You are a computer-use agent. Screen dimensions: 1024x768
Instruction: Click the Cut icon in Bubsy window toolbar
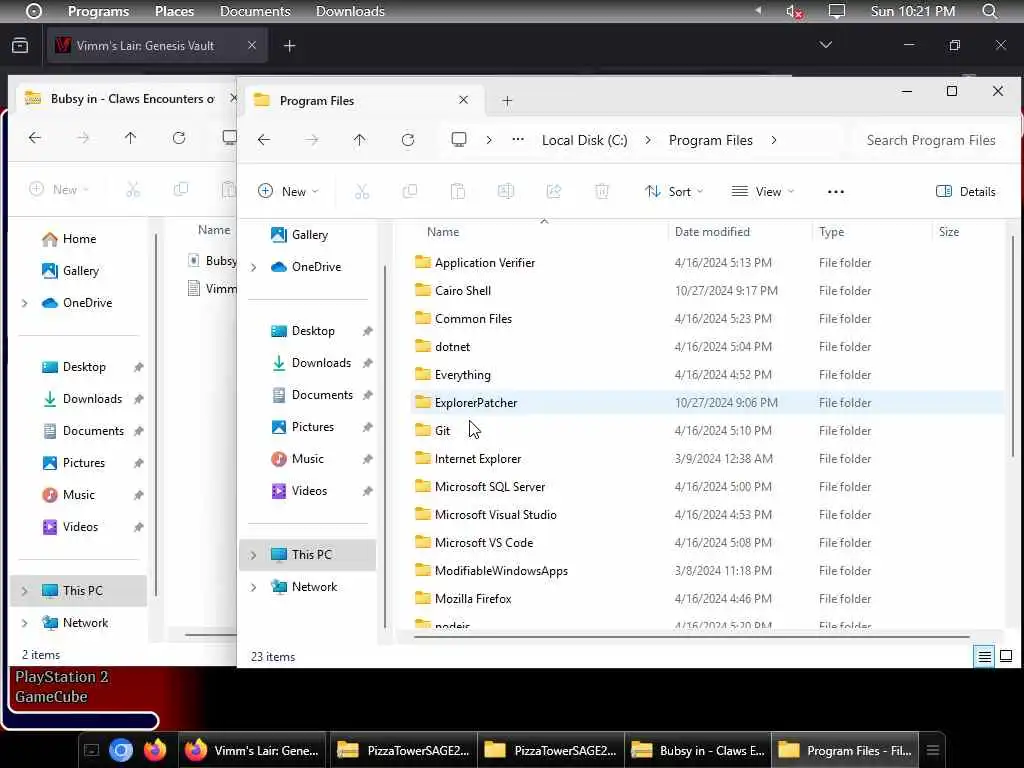[133, 189]
